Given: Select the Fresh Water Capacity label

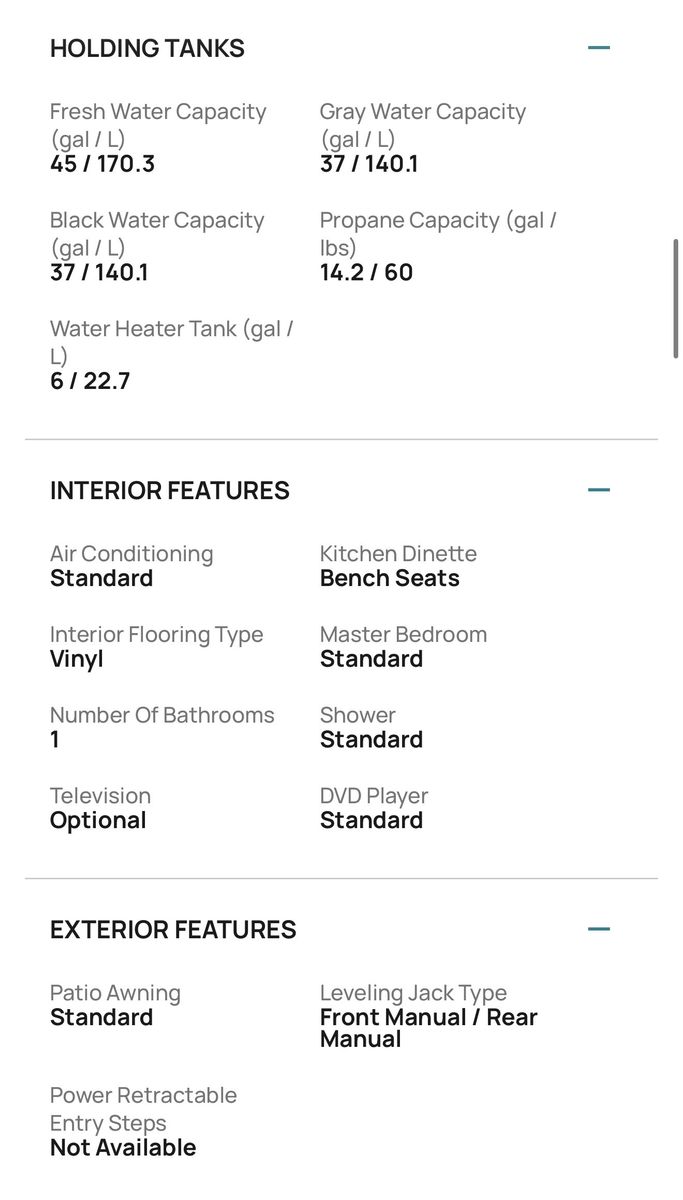Looking at the screenshot, I should 158,124.
